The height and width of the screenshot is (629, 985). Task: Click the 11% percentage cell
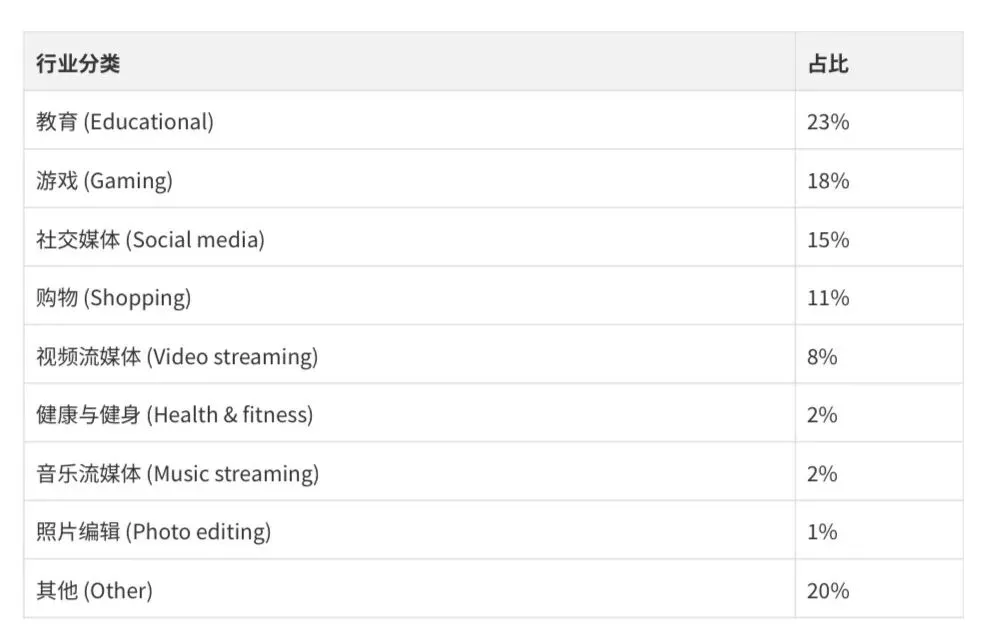pos(828,298)
